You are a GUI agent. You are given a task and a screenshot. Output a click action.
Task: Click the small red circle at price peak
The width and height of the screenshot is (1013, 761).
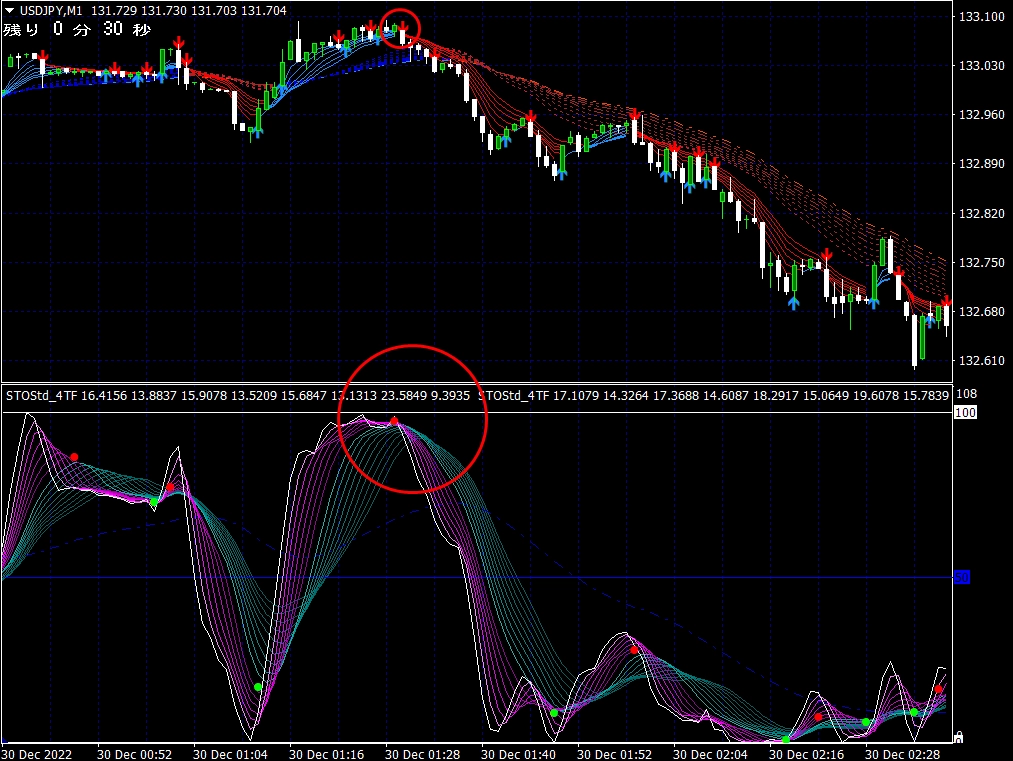coord(401,28)
